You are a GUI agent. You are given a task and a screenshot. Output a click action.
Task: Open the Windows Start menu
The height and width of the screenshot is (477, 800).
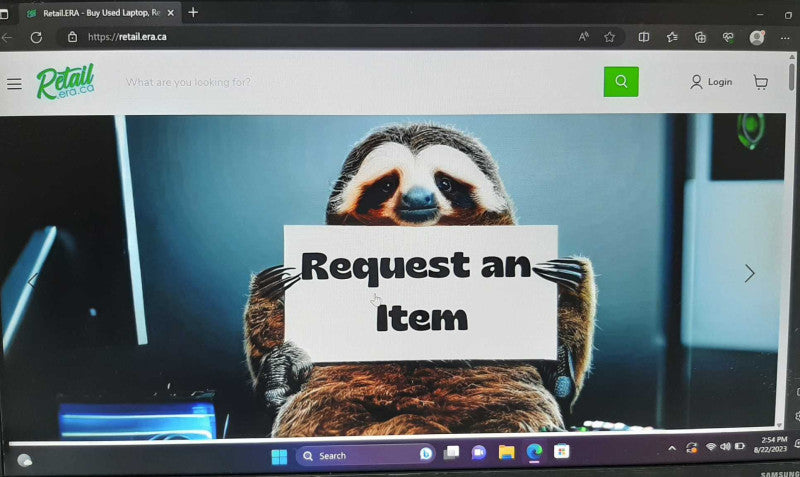(x=279, y=457)
